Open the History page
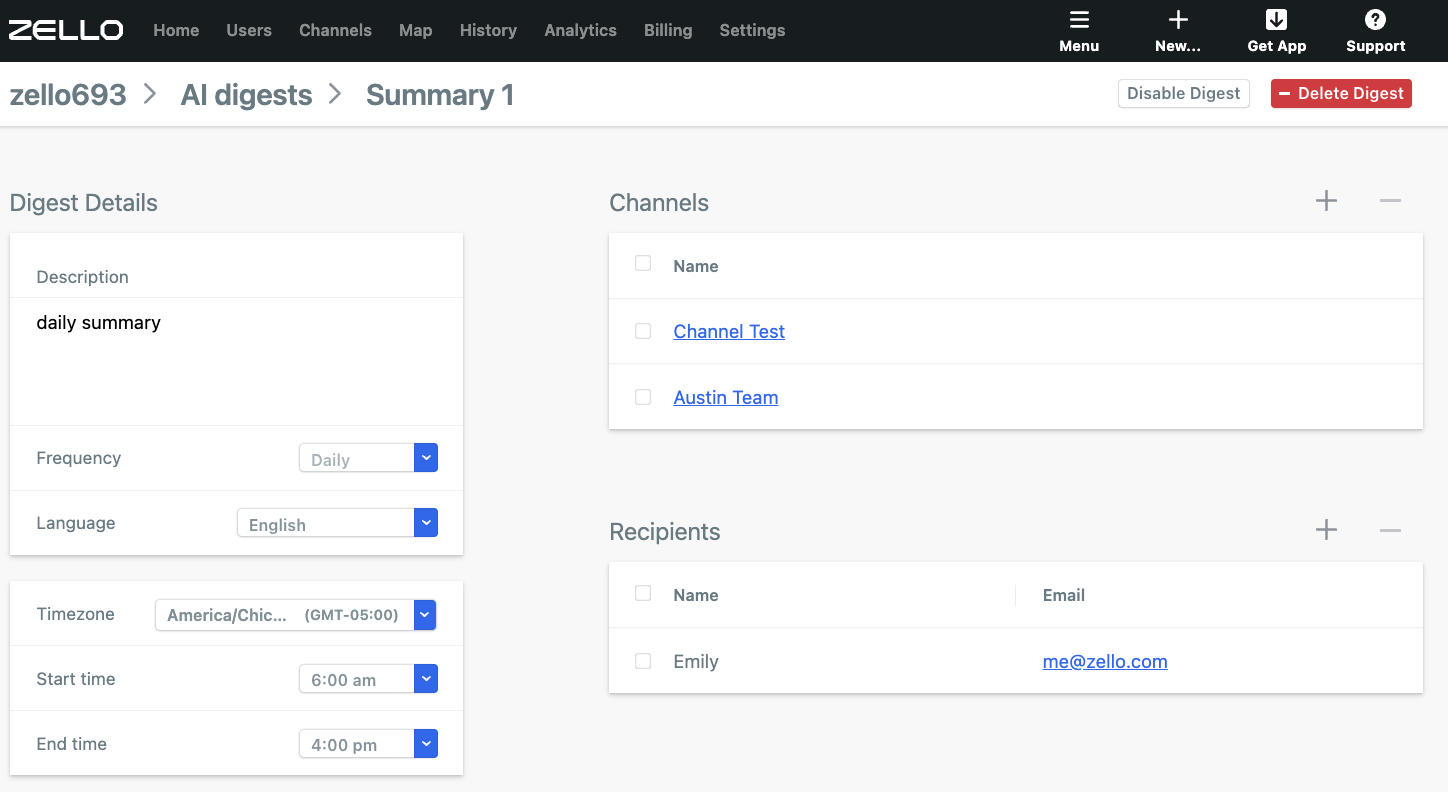The height and width of the screenshot is (792, 1448). pos(488,30)
